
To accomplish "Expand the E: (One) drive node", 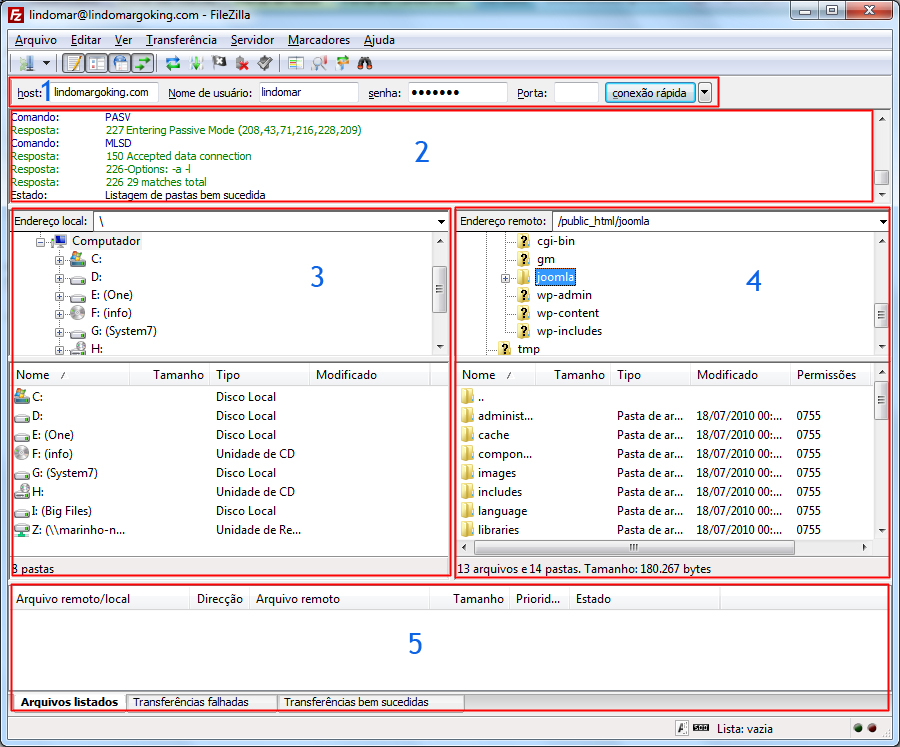I will pyautogui.click(x=59, y=296).
